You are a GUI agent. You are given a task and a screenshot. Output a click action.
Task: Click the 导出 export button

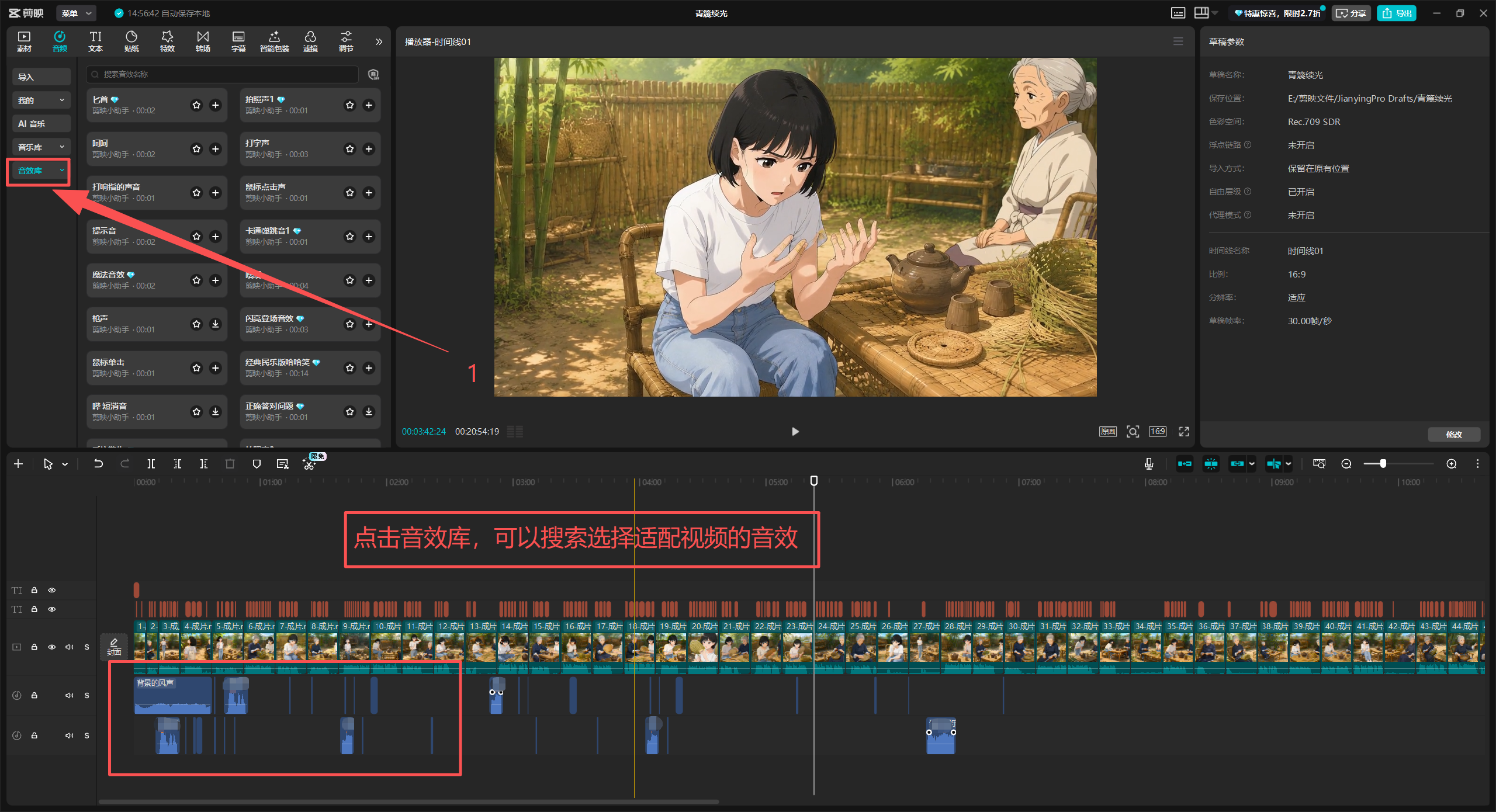tap(1397, 13)
